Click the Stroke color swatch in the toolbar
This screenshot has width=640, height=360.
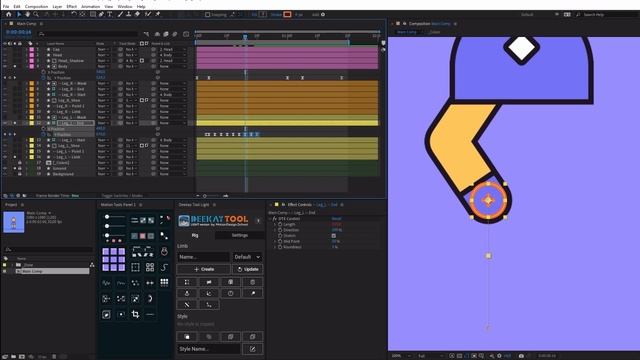[287, 15]
